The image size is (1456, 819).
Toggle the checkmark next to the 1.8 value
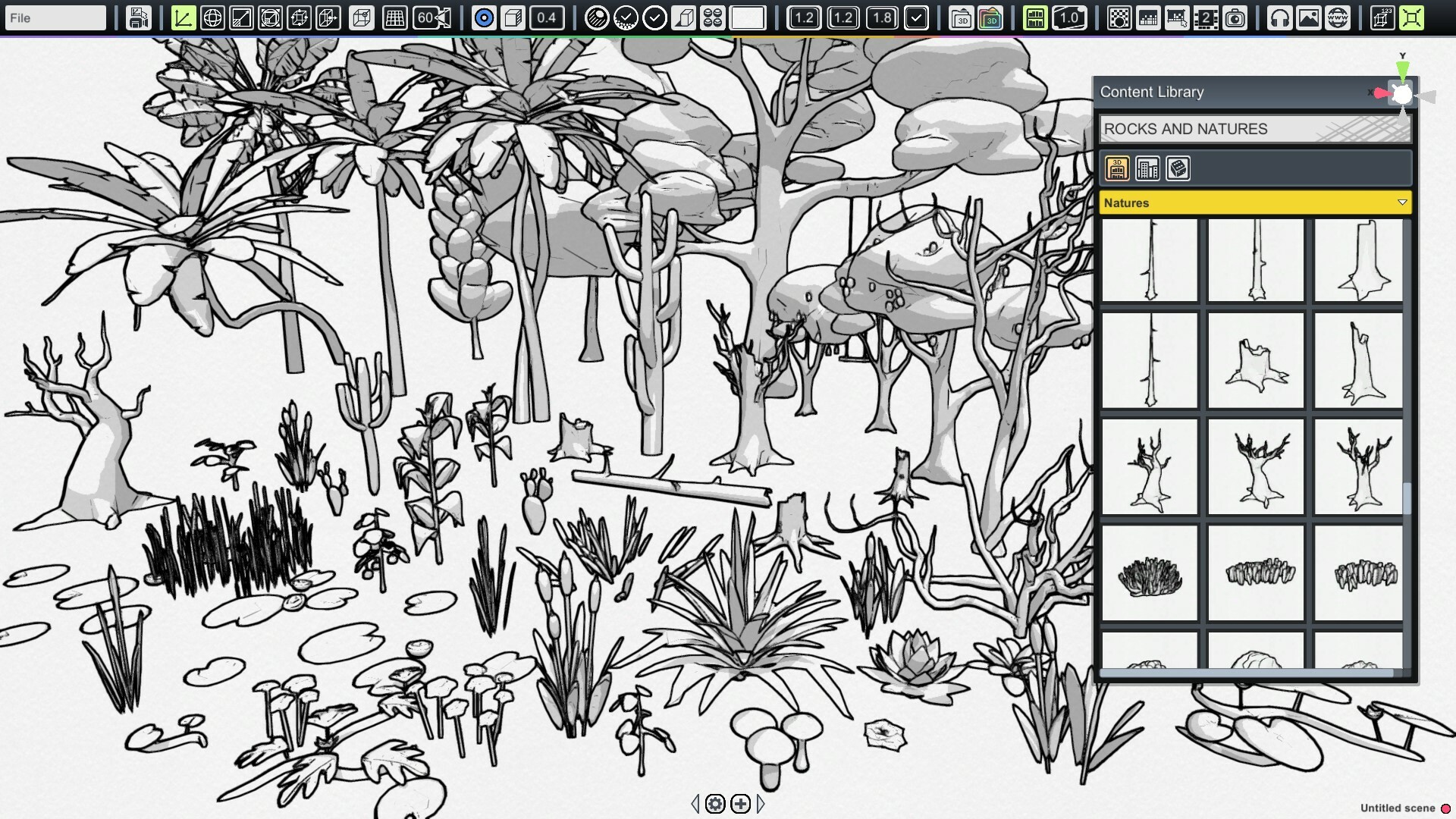click(917, 17)
